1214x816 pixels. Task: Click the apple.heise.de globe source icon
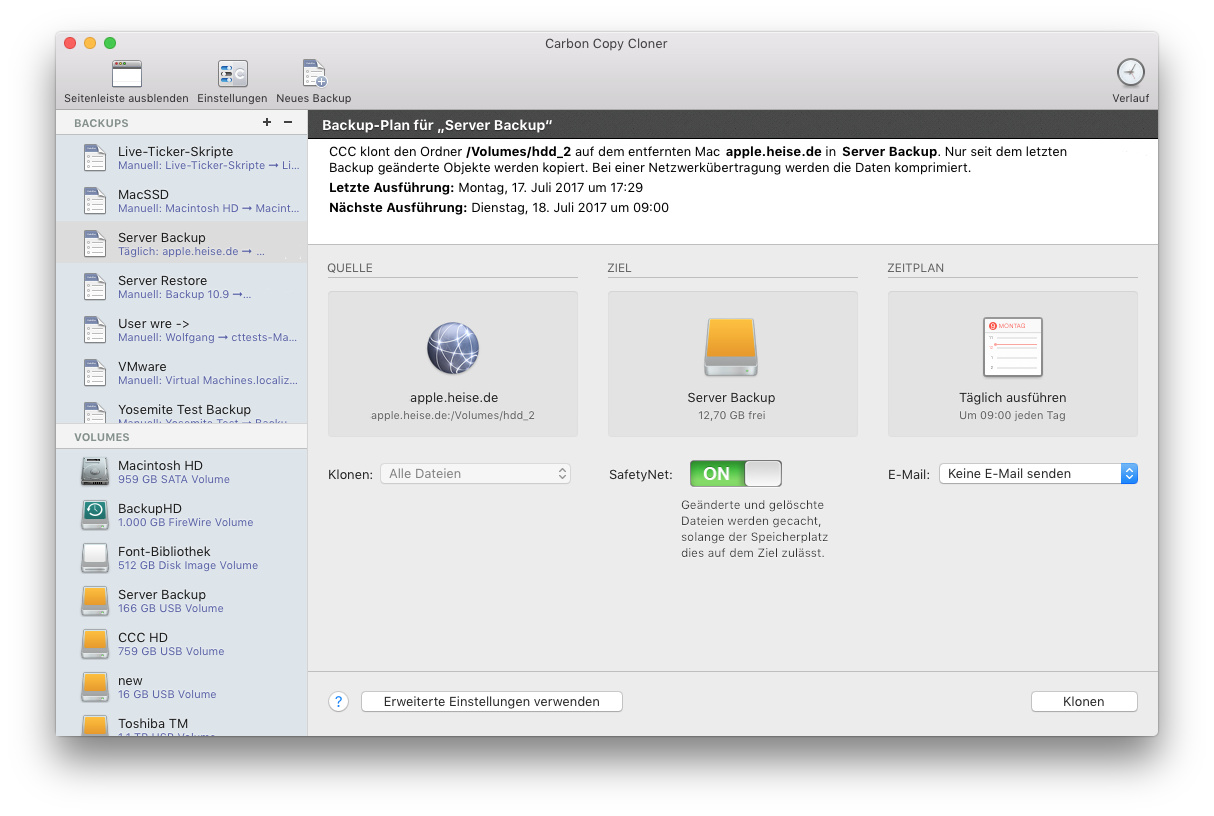click(453, 349)
